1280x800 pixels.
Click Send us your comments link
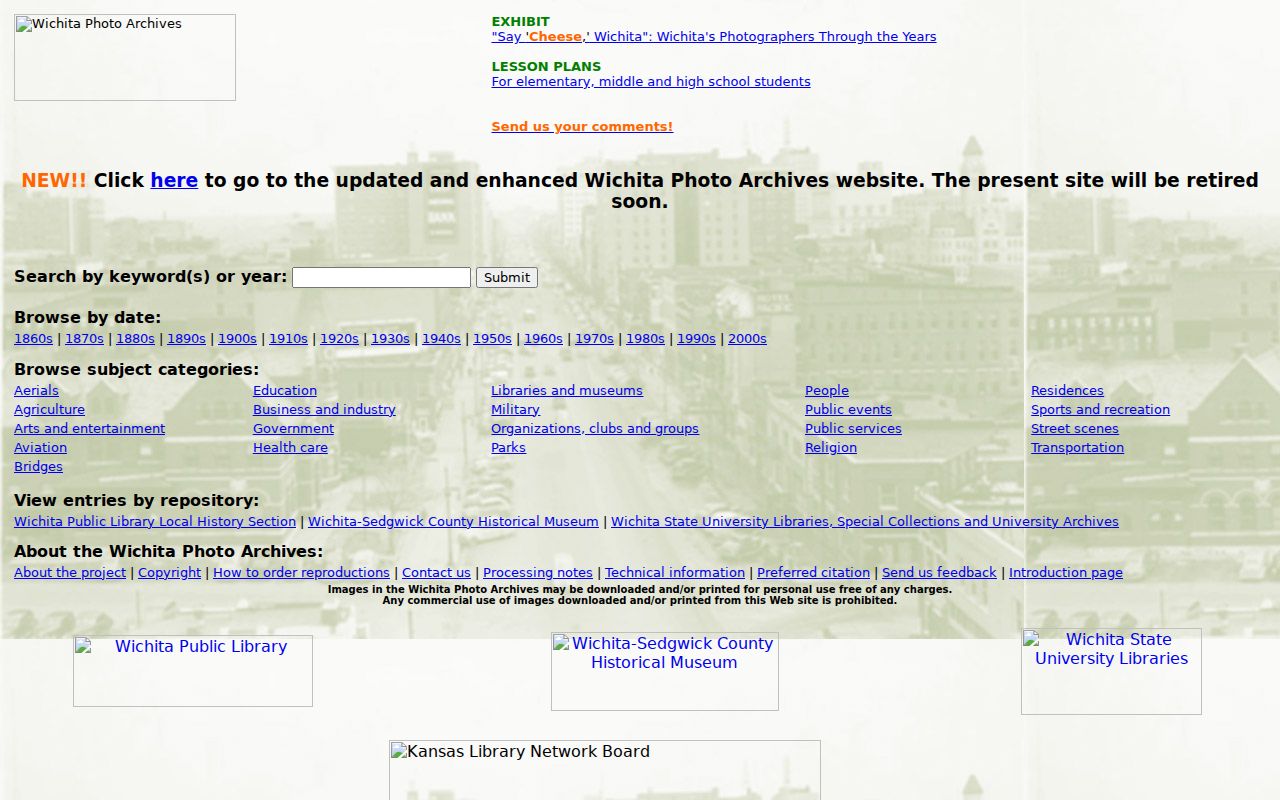pyautogui.click(x=582, y=127)
